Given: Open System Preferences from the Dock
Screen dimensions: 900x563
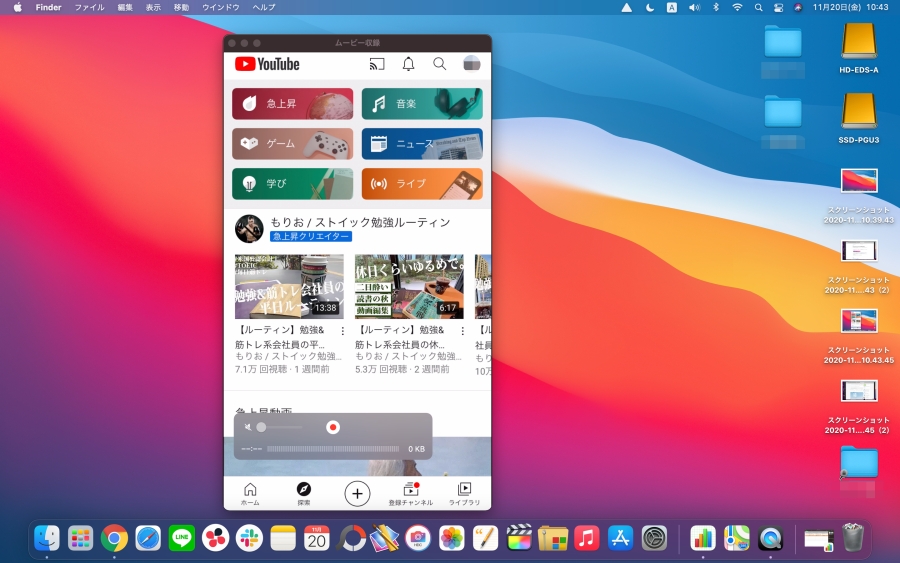Looking at the screenshot, I should coord(654,538).
